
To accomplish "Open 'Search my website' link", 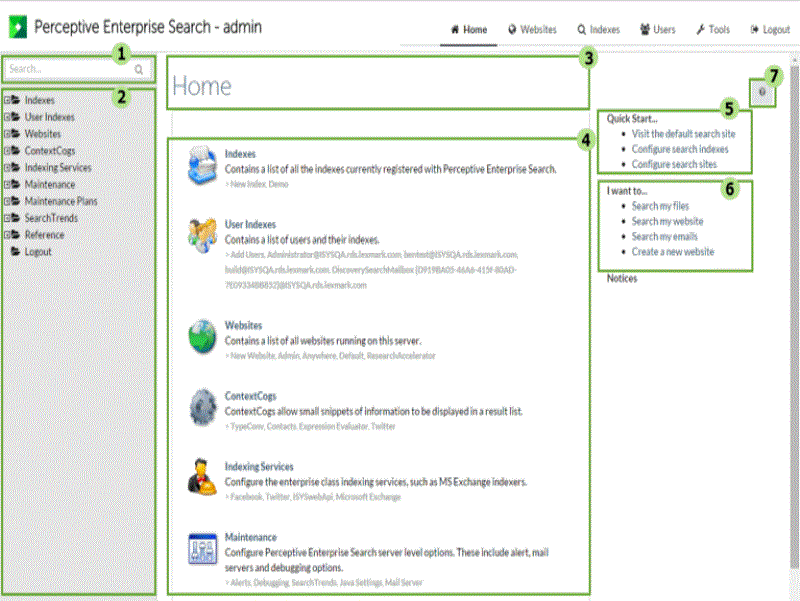I will click(x=667, y=221).
